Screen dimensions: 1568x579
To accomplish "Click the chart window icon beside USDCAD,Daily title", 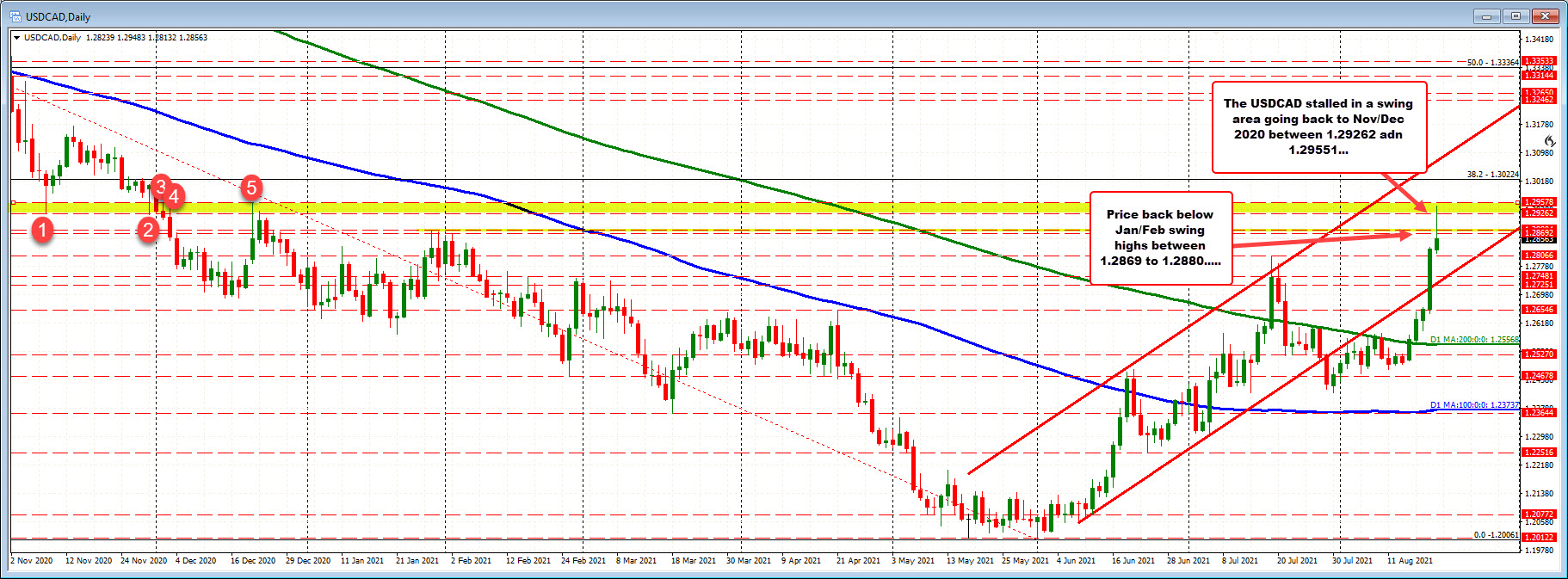I will pos(15,16).
